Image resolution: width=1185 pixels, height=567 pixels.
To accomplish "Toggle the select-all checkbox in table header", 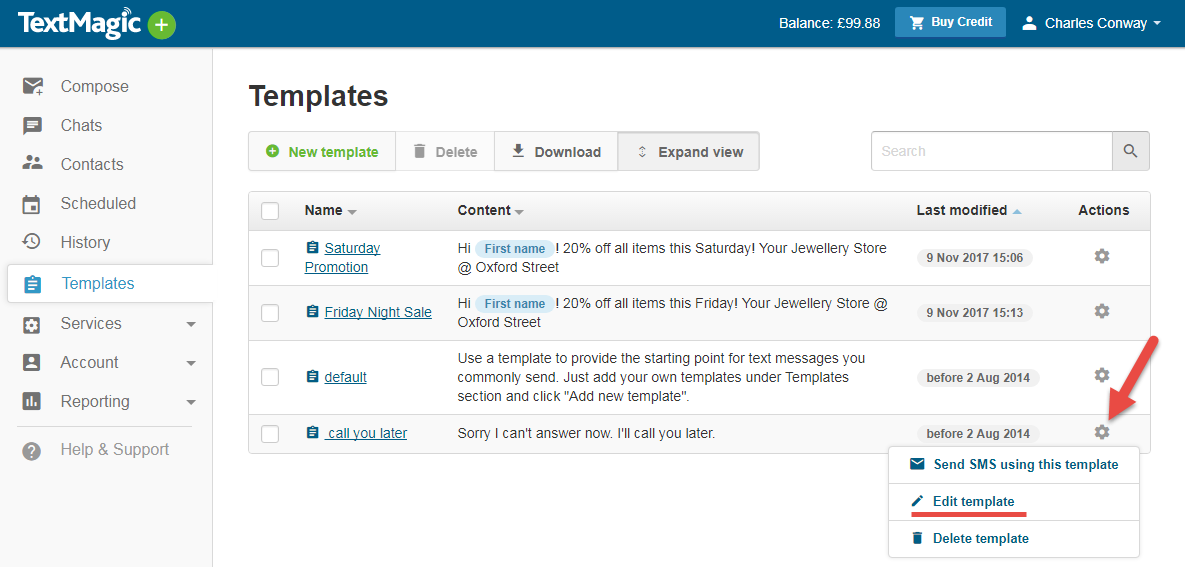I will point(270,211).
